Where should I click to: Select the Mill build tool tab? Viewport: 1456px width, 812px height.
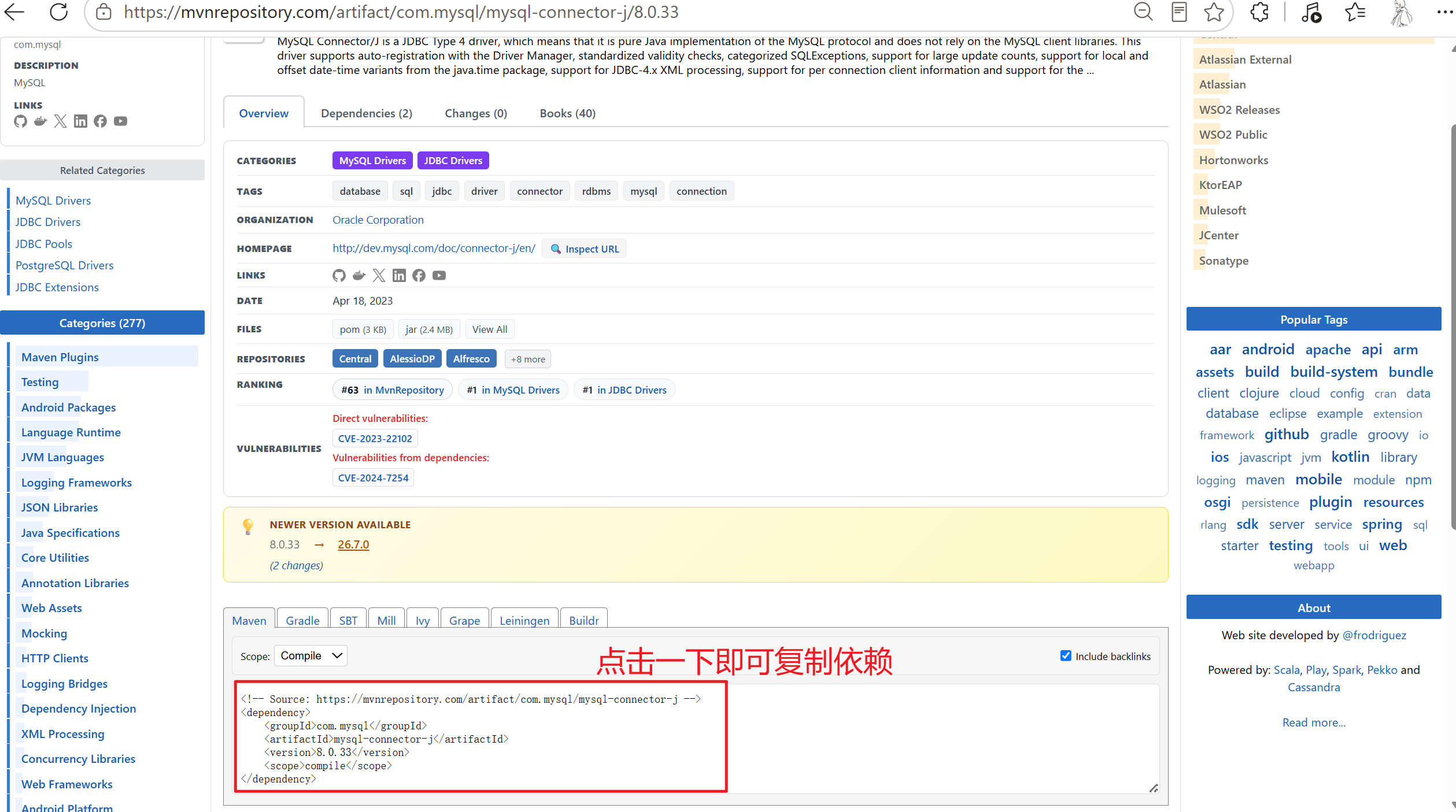click(386, 620)
